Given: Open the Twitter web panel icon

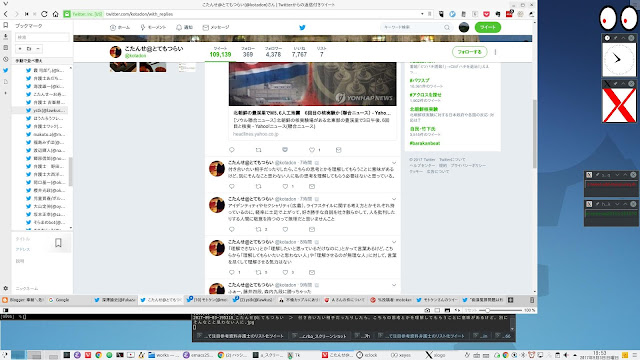Looking at the screenshot, I should pos(5,70).
